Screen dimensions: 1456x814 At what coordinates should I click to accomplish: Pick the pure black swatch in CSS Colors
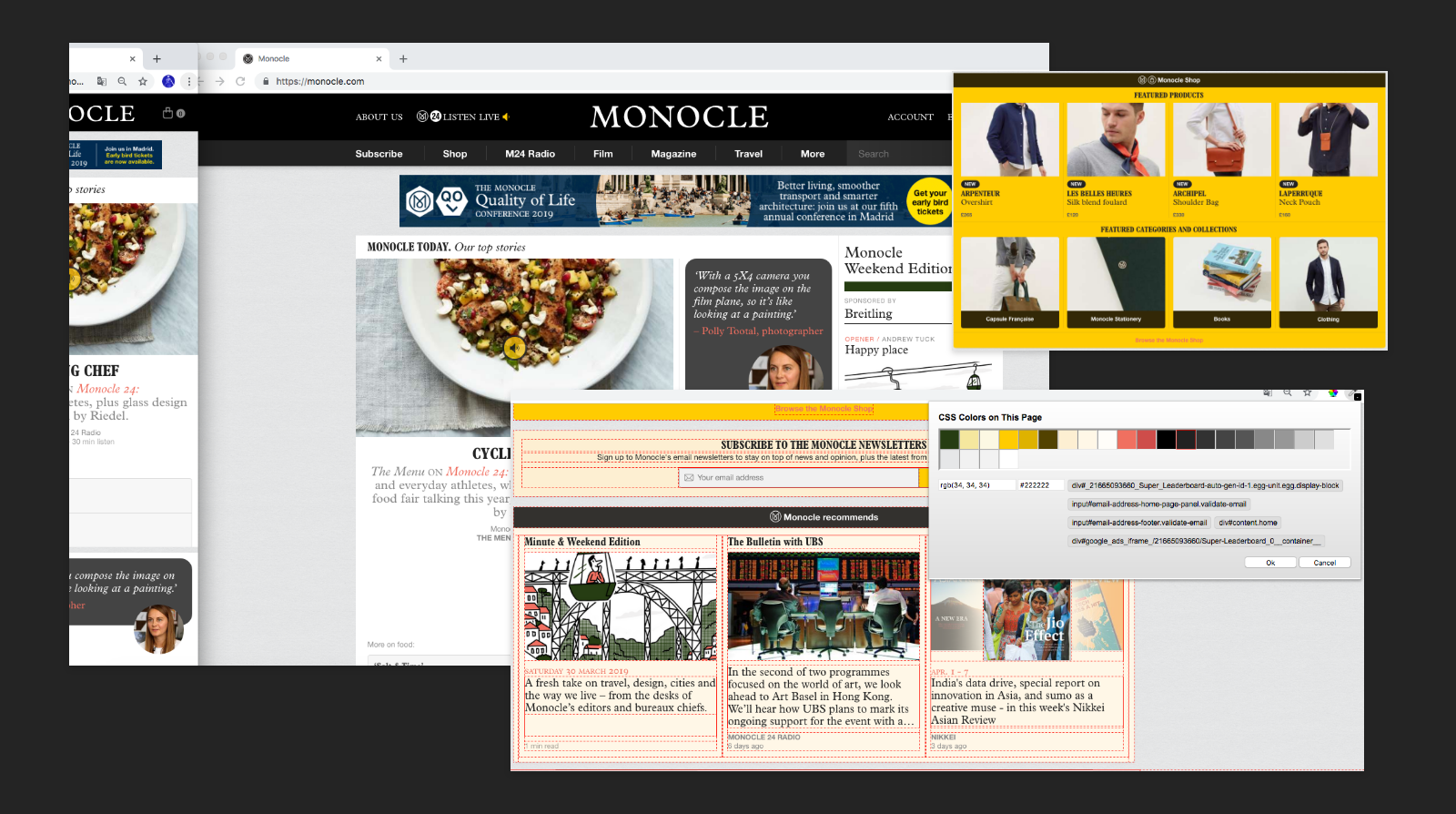pos(1166,440)
